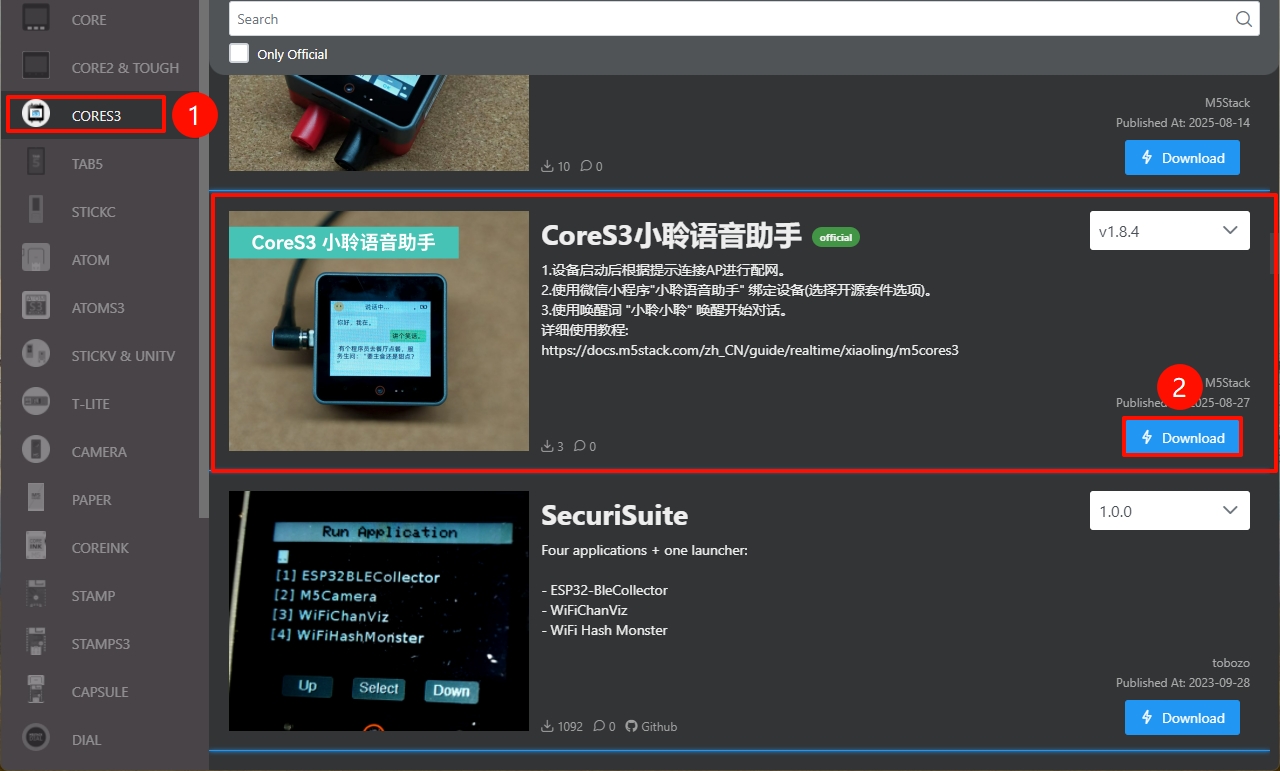Click the download count icon for CoreS3小聆语音助手
The image size is (1280, 771).
(547, 446)
